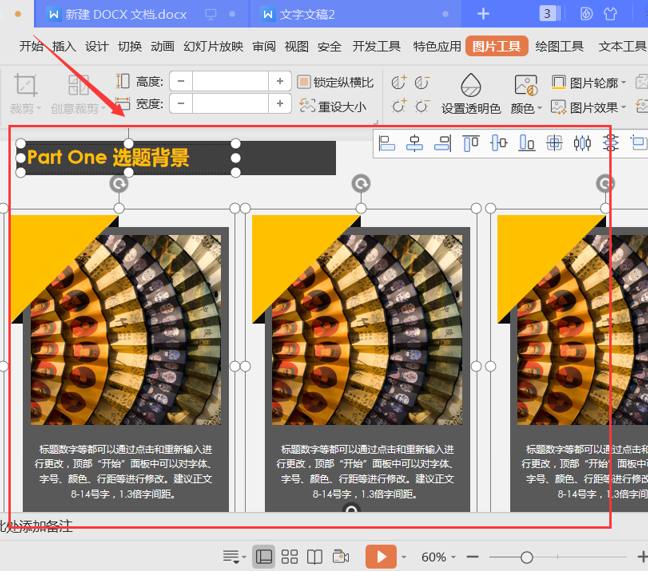
Task: Open the notes toggle icon in status bar
Action: click(232, 557)
